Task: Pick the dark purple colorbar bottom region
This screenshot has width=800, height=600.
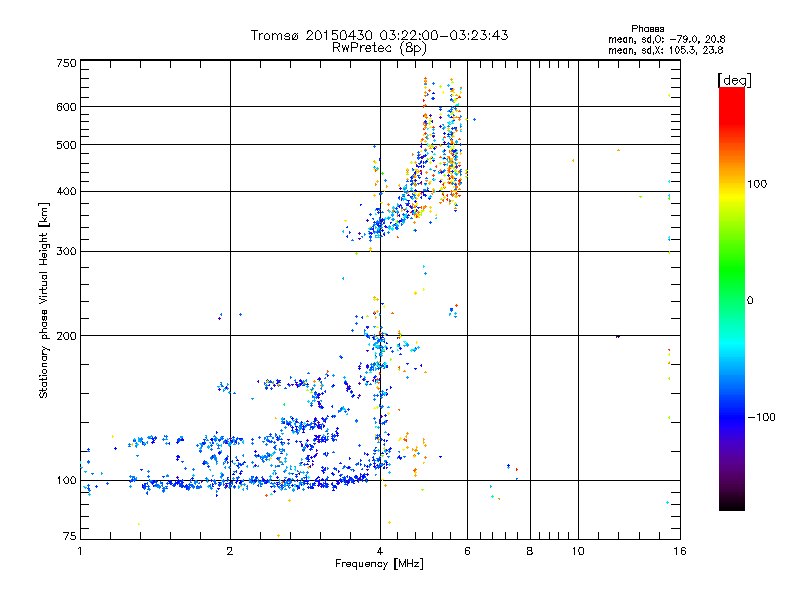Action: 732,485
